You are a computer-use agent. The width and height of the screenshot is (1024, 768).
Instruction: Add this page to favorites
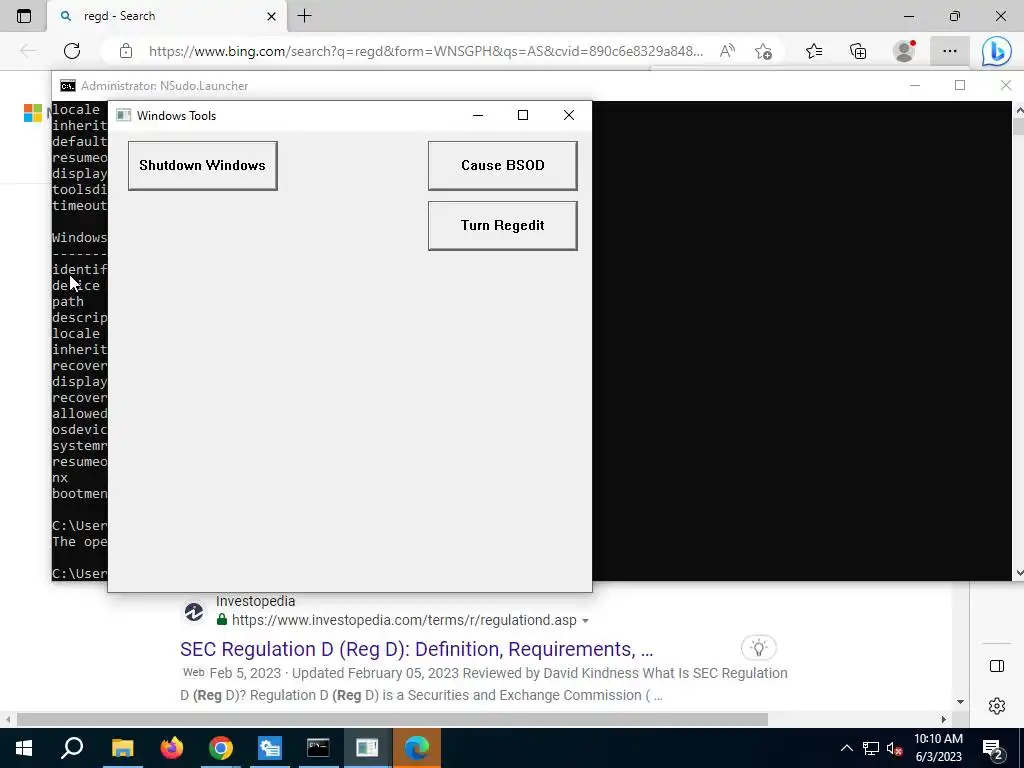(x=763, y=51)
